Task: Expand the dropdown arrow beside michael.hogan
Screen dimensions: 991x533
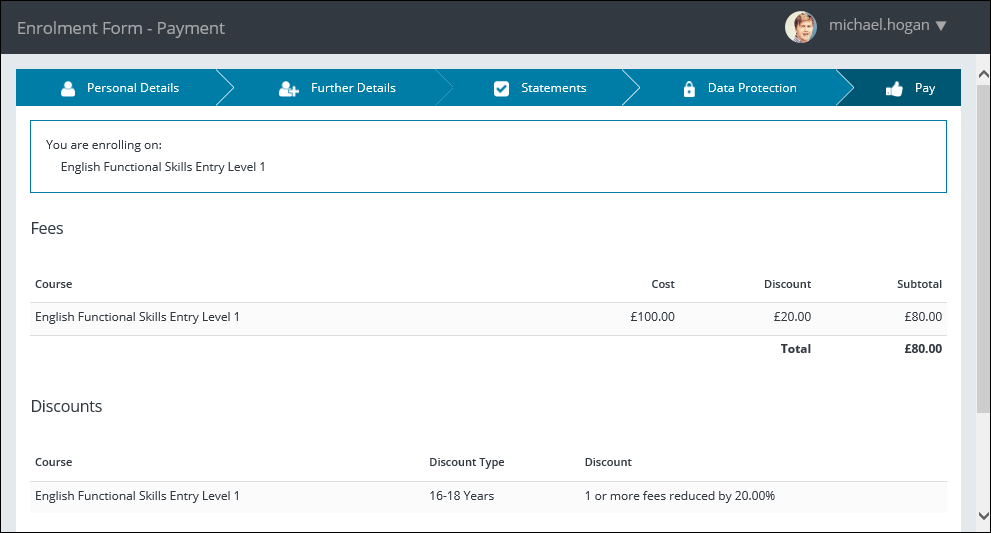Action: 940,27
